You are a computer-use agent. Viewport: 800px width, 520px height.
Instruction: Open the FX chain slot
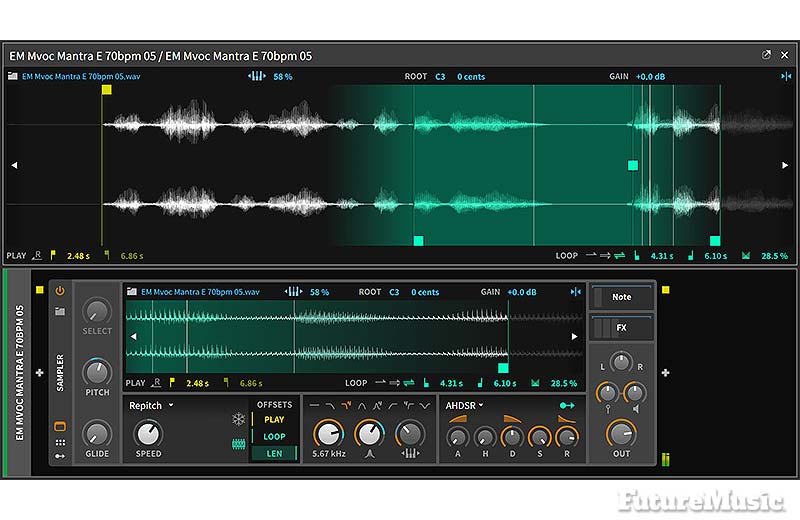(621, 328)
